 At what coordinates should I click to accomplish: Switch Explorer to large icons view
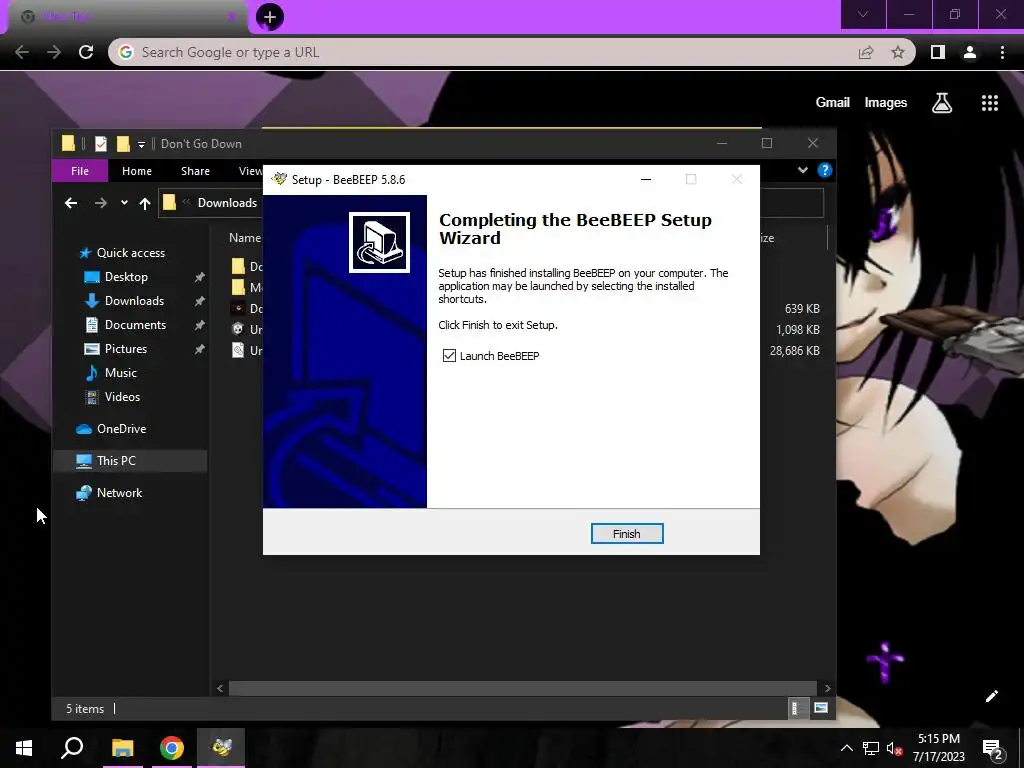coord(821,709)
